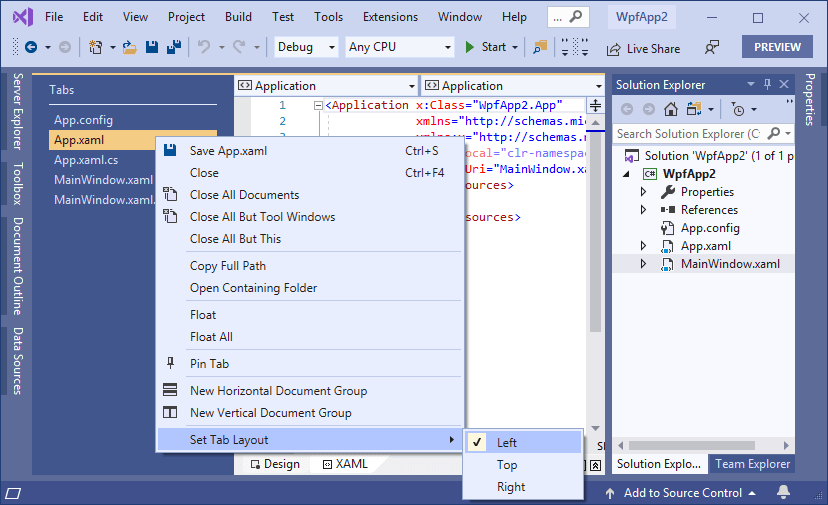Expand the References node in Solution Explorer

644,210
